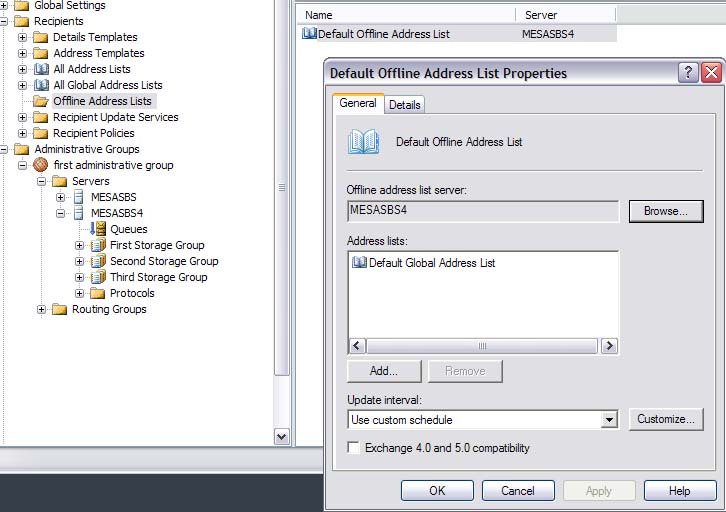
Task: Click the Global Settings folder icon
Action: (x=21, y=6)
